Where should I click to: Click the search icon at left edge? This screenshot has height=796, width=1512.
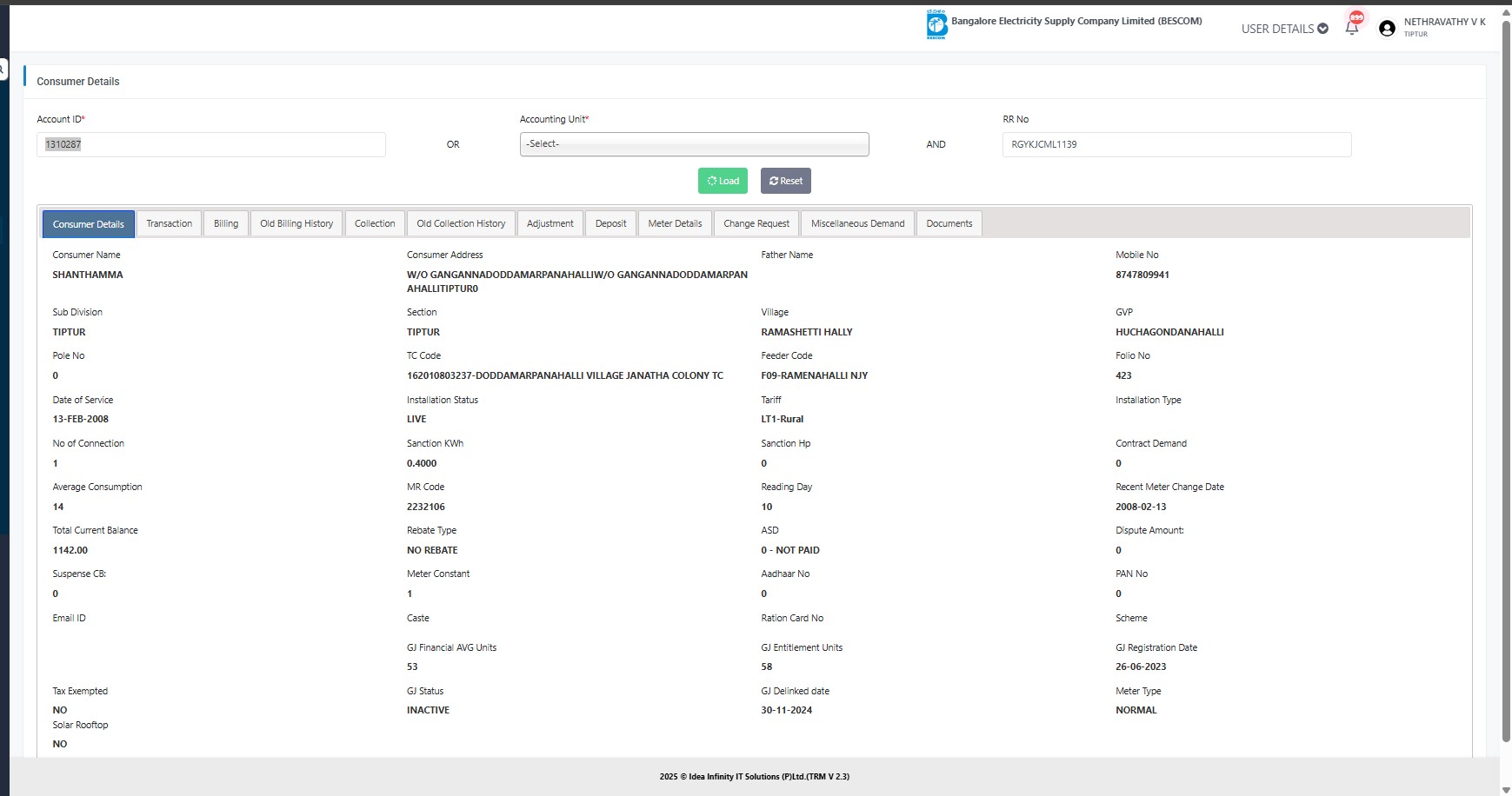point(3,70)
